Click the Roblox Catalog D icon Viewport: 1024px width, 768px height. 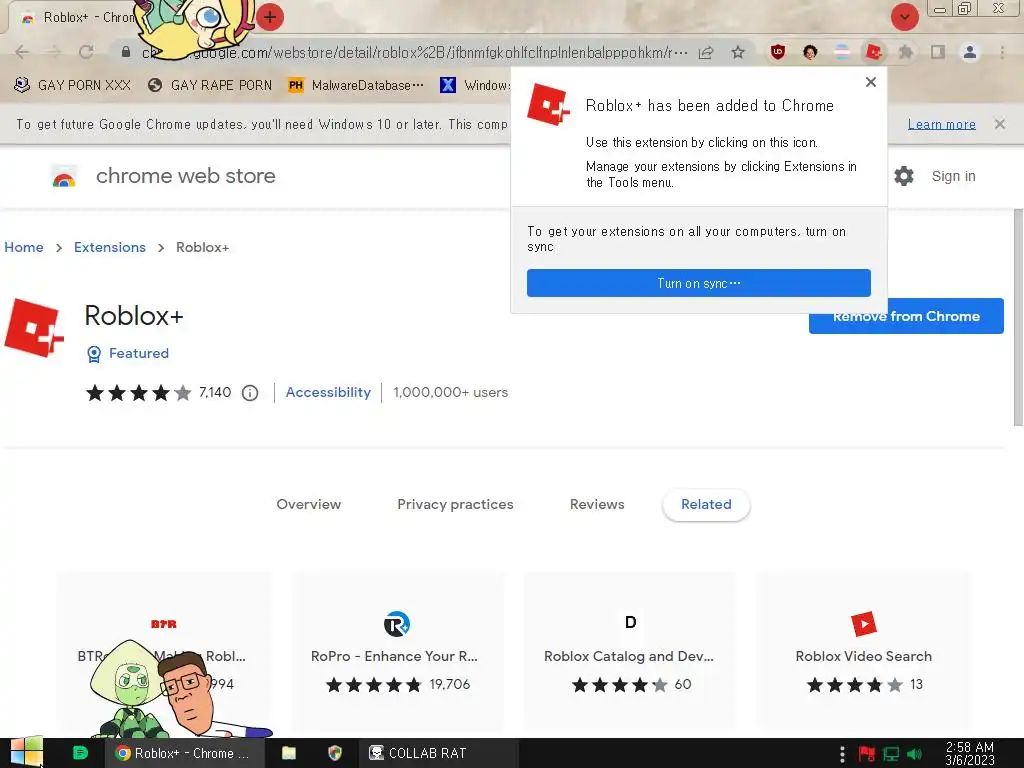(630, 622)
